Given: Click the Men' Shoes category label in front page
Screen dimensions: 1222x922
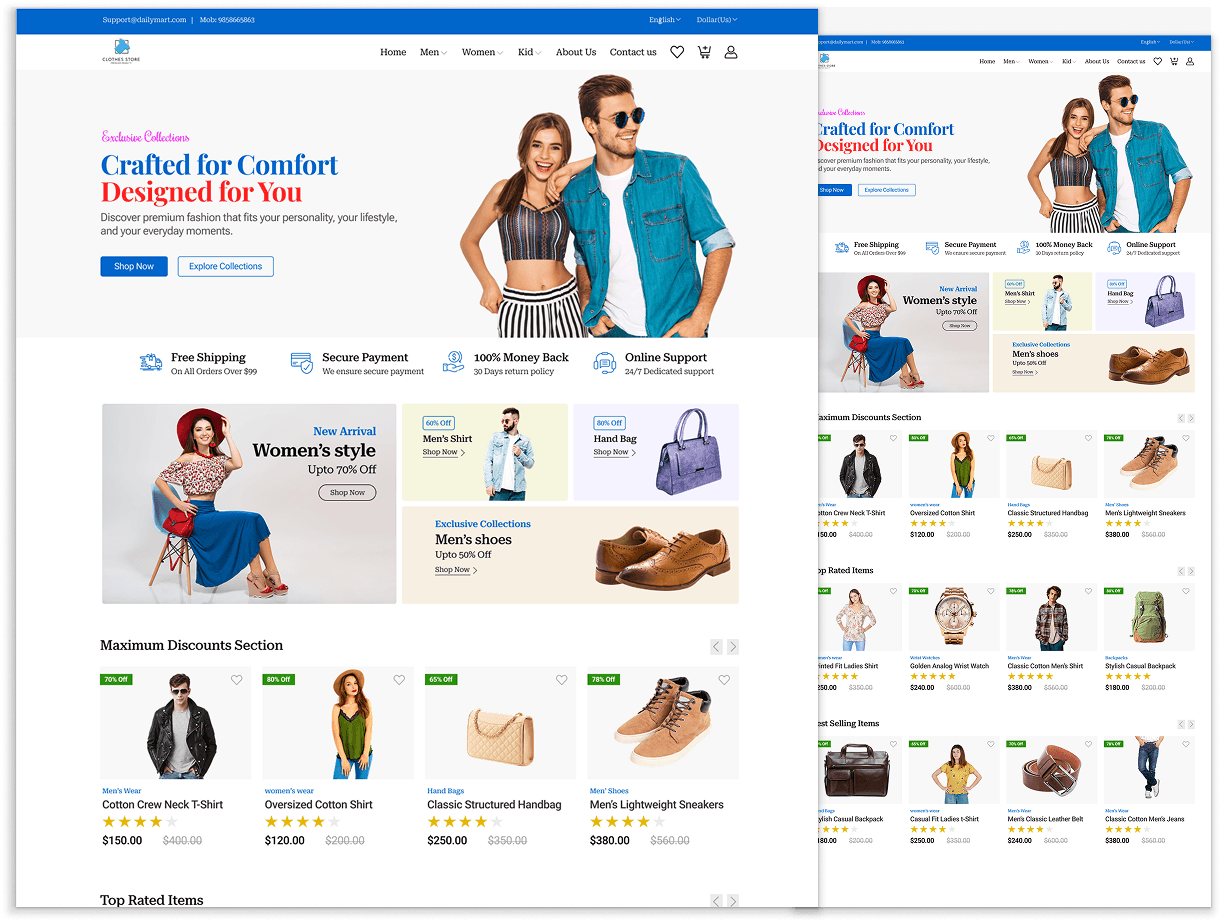Looking at the screenshot, I should click(609, 791).
